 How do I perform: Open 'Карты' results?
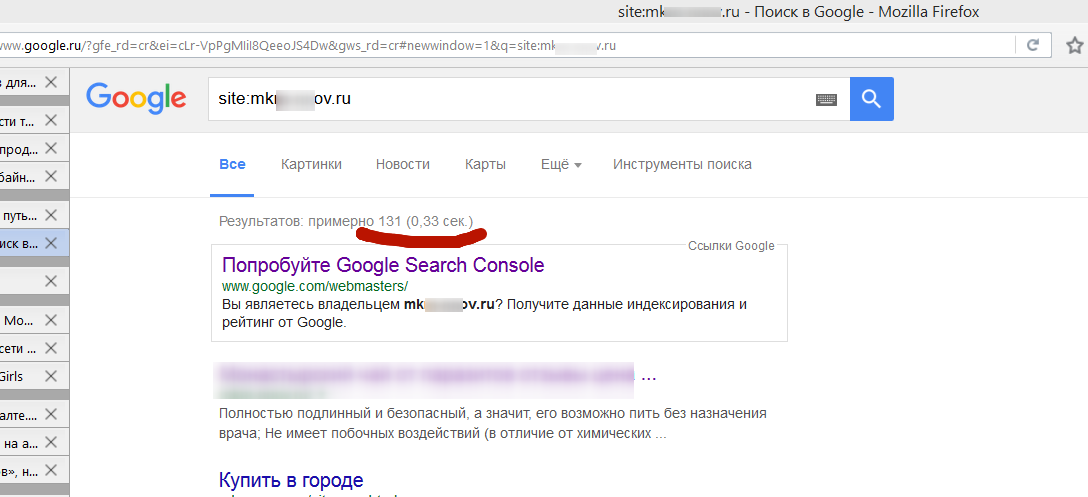[485, 165]
